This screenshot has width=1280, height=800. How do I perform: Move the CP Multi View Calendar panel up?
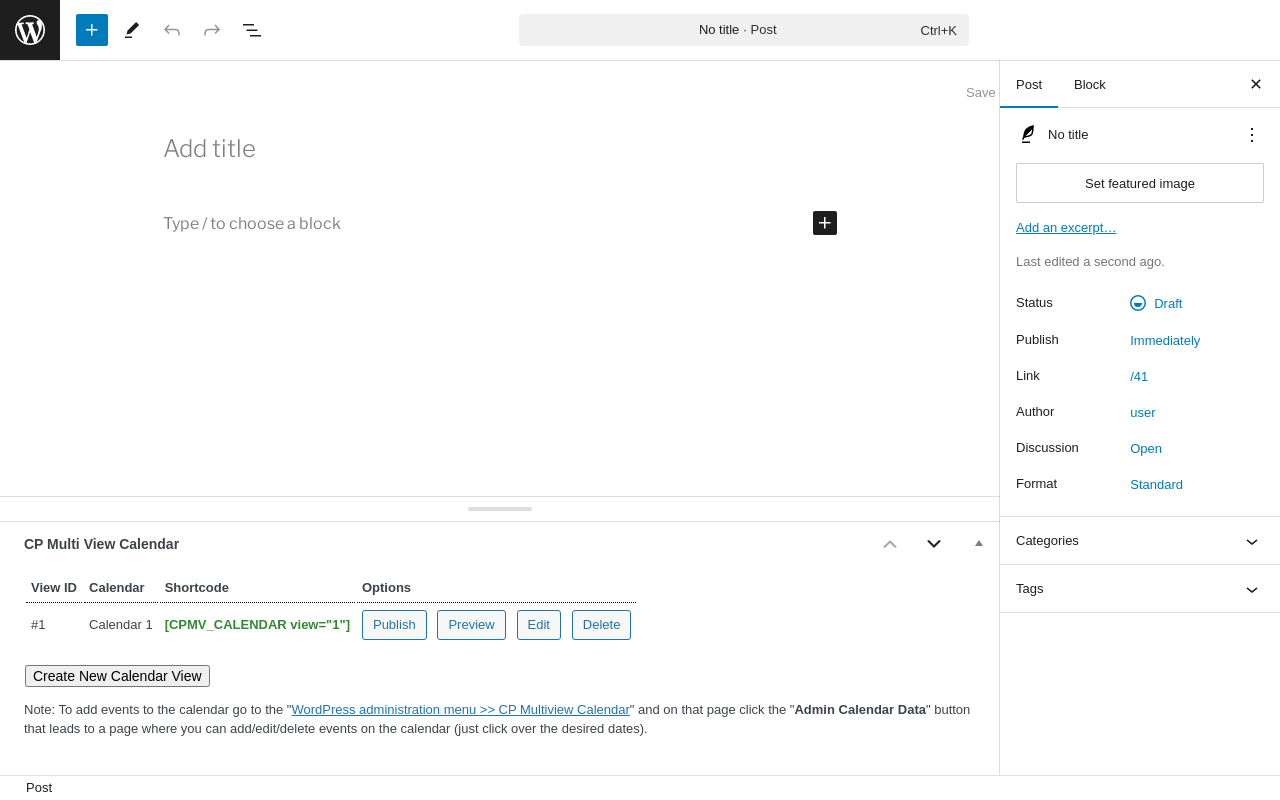pyautogui.click(x=890, y=544)
